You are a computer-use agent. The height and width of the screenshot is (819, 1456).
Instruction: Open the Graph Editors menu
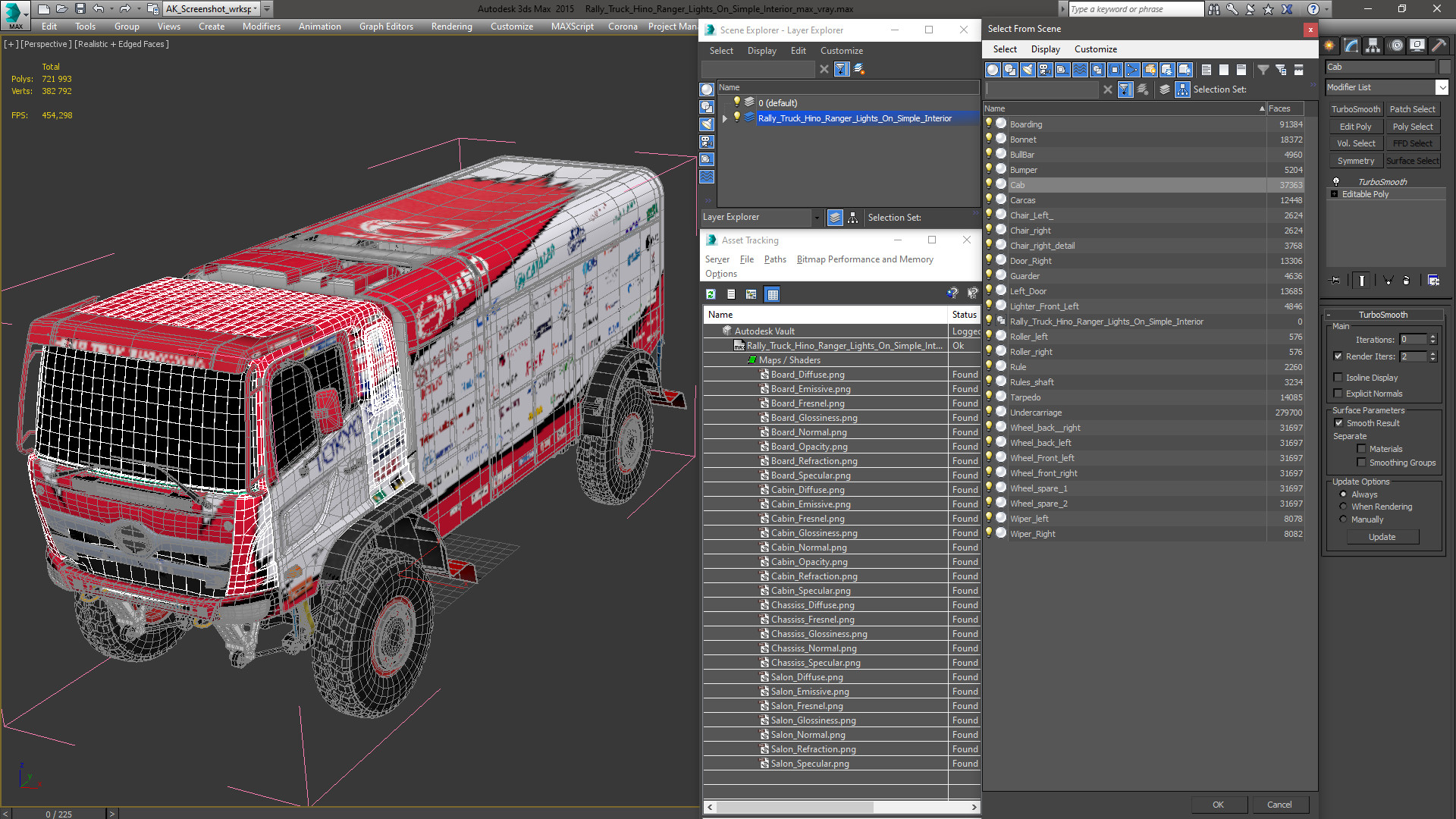[x=386, y=27]
